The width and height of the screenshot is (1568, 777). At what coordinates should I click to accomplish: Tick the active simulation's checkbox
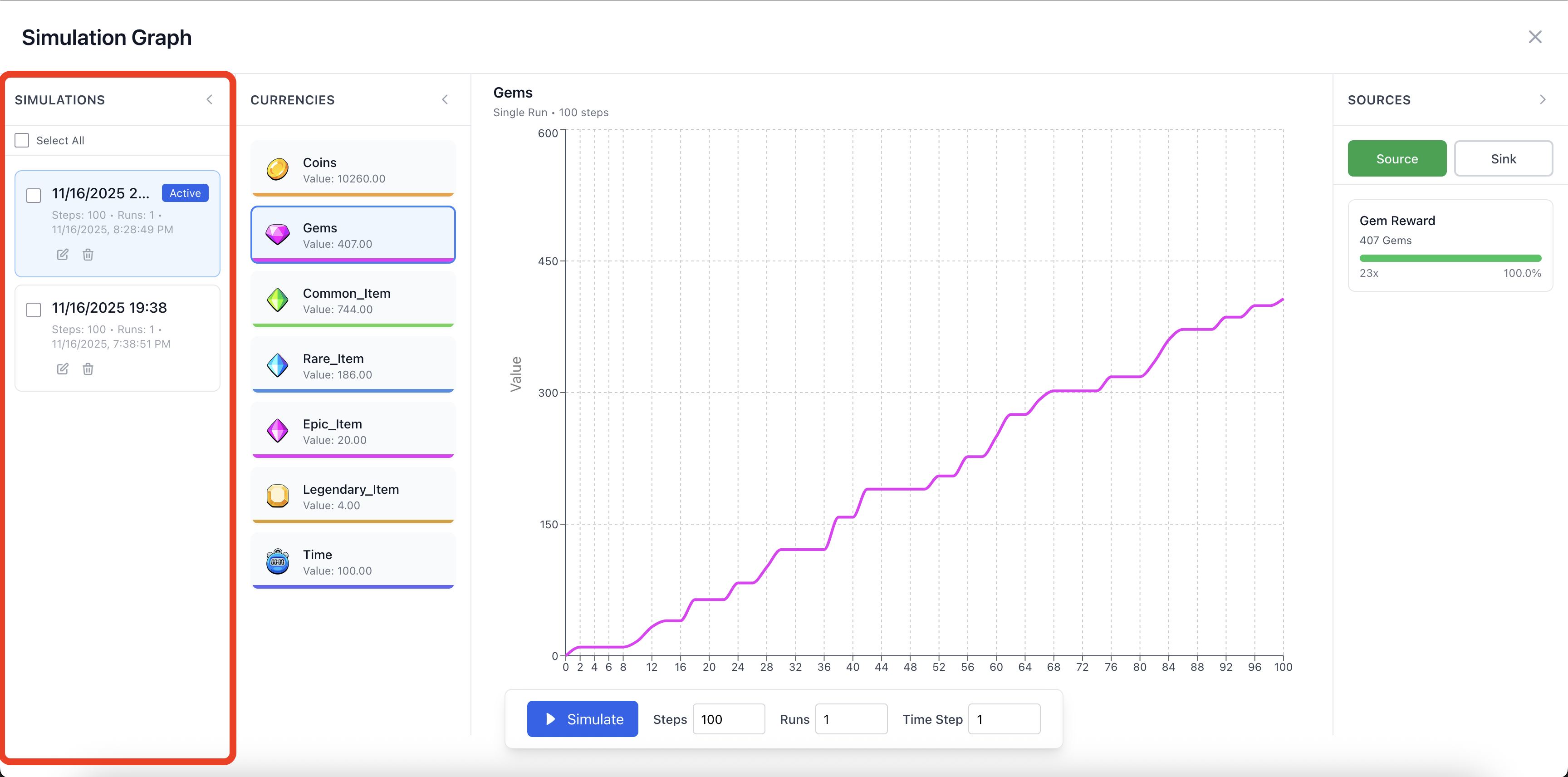coord(34,196)
